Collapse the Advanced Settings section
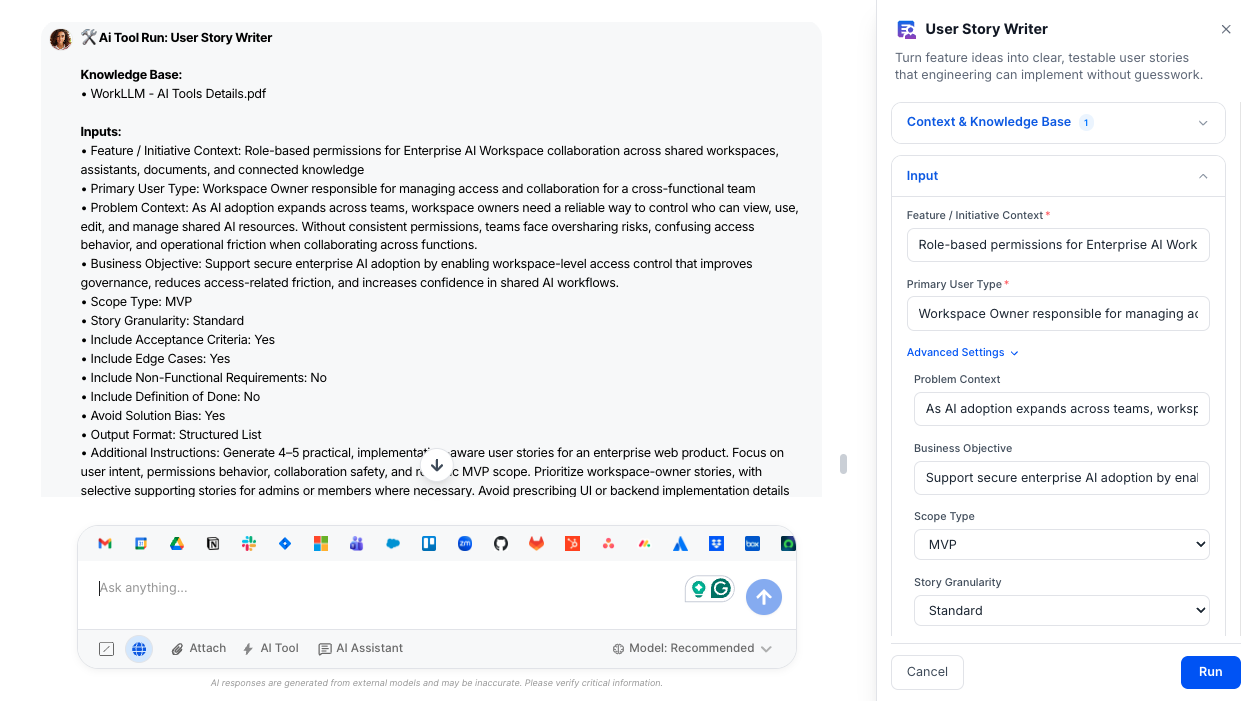 [962, 352]
